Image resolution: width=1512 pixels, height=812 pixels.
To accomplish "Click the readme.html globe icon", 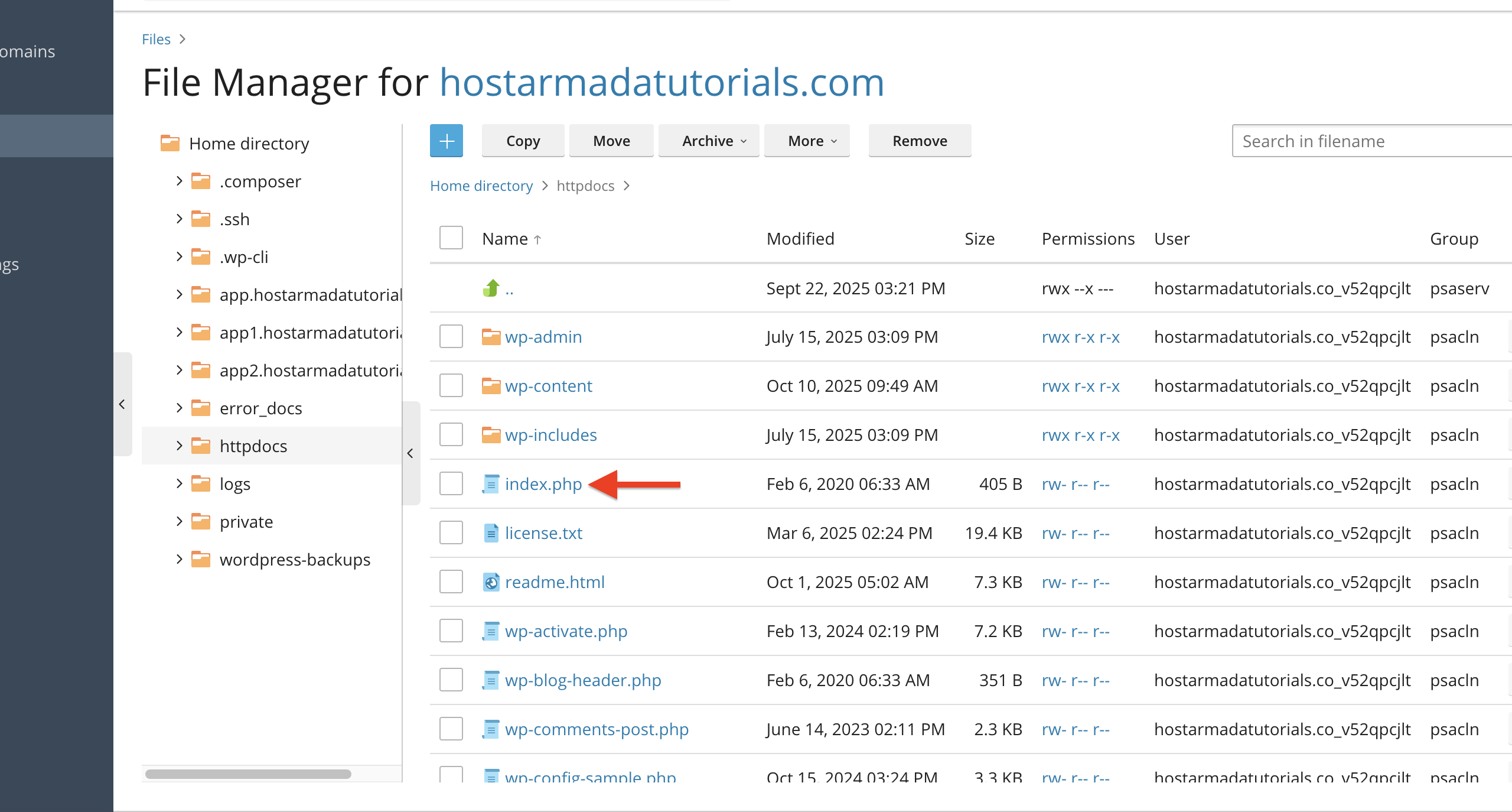I will tap(491, 582).
